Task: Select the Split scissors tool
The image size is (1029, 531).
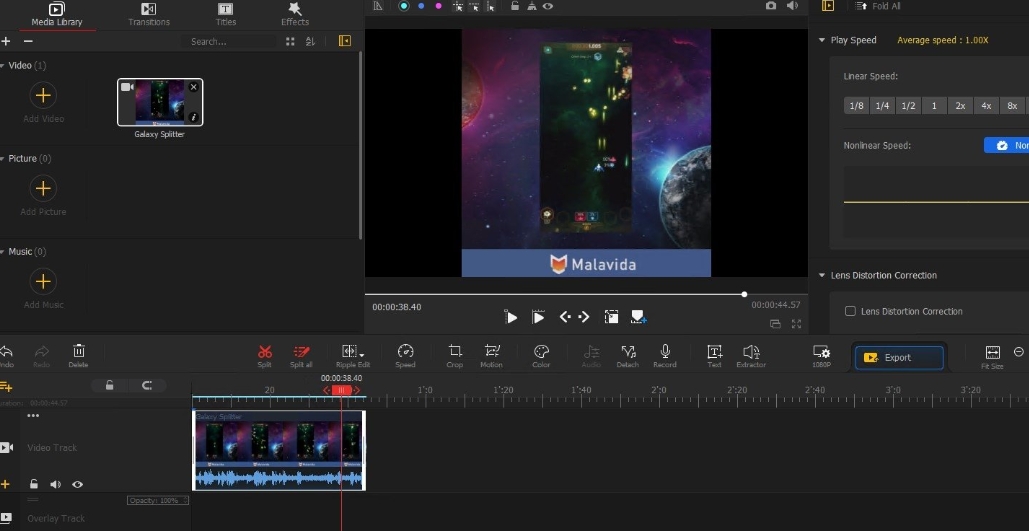Action: (264, 356)
